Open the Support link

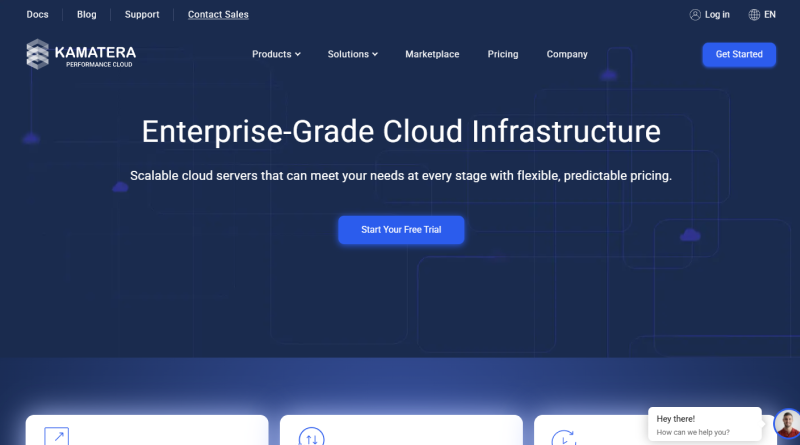(142, 15)
